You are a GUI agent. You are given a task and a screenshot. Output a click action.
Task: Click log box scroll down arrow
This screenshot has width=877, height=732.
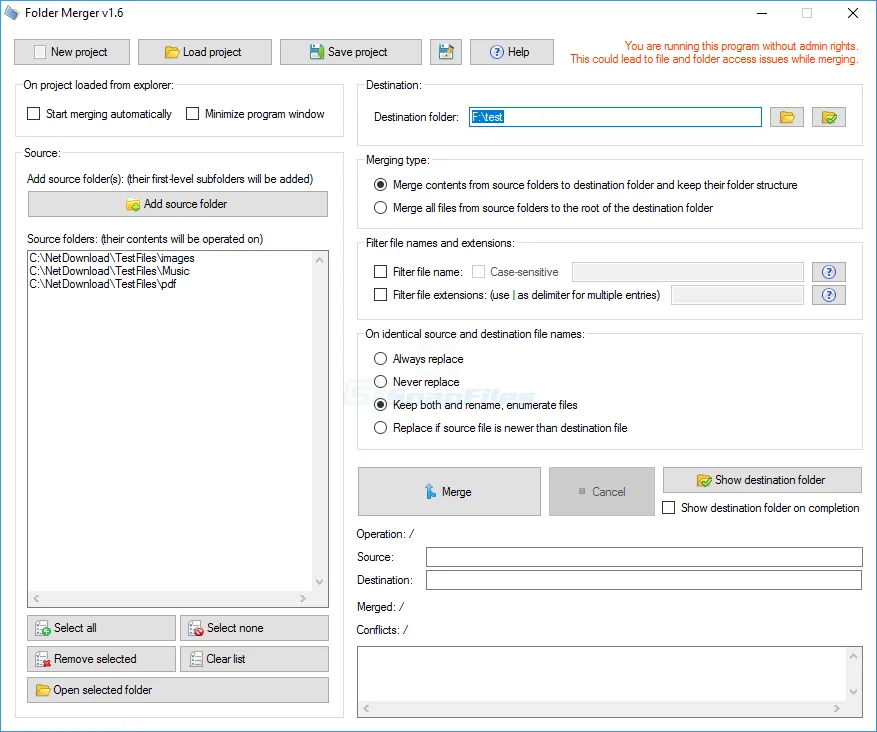(853, 692)
